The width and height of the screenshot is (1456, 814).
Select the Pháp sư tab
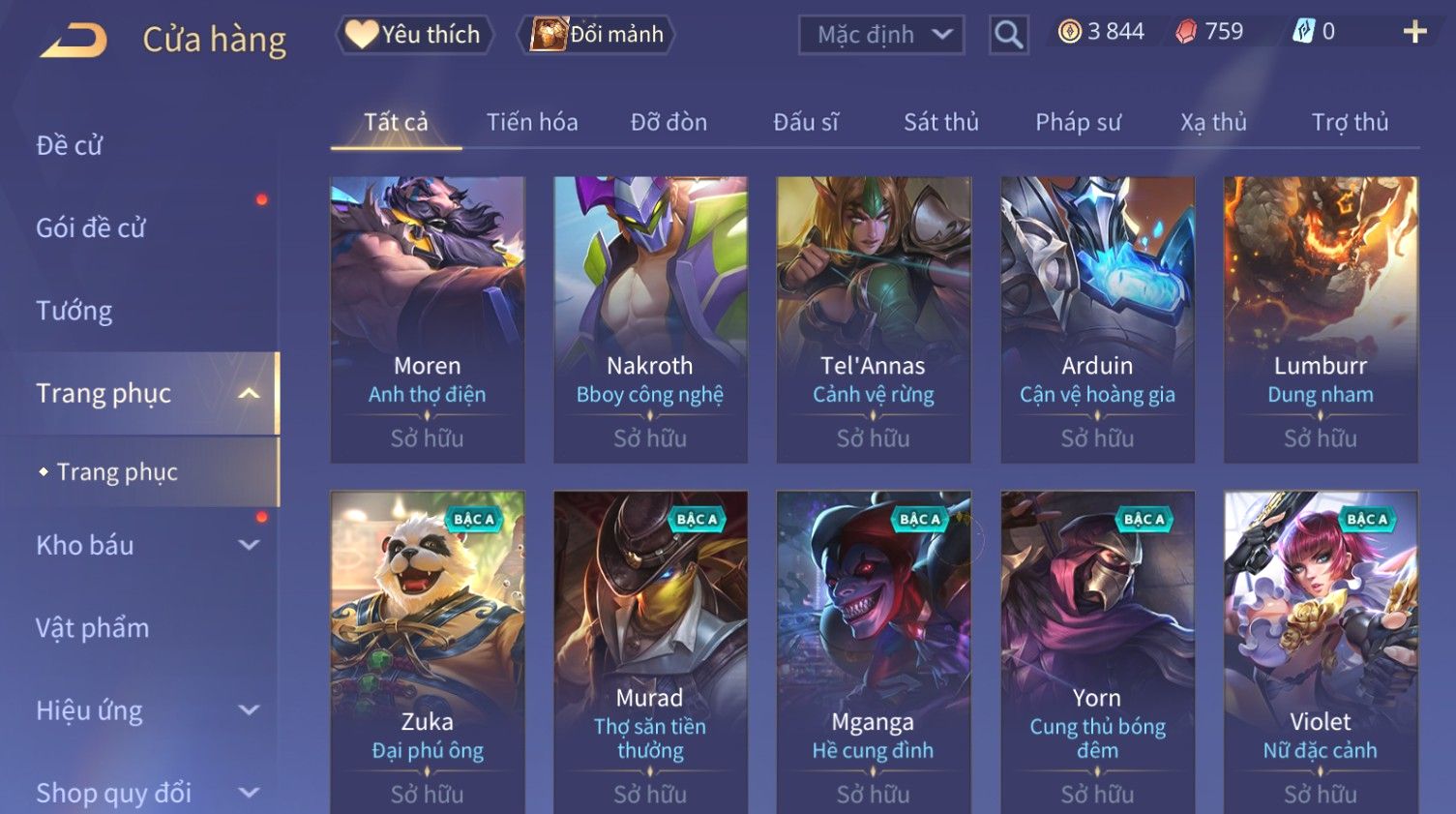click(x=1078, y=122)
